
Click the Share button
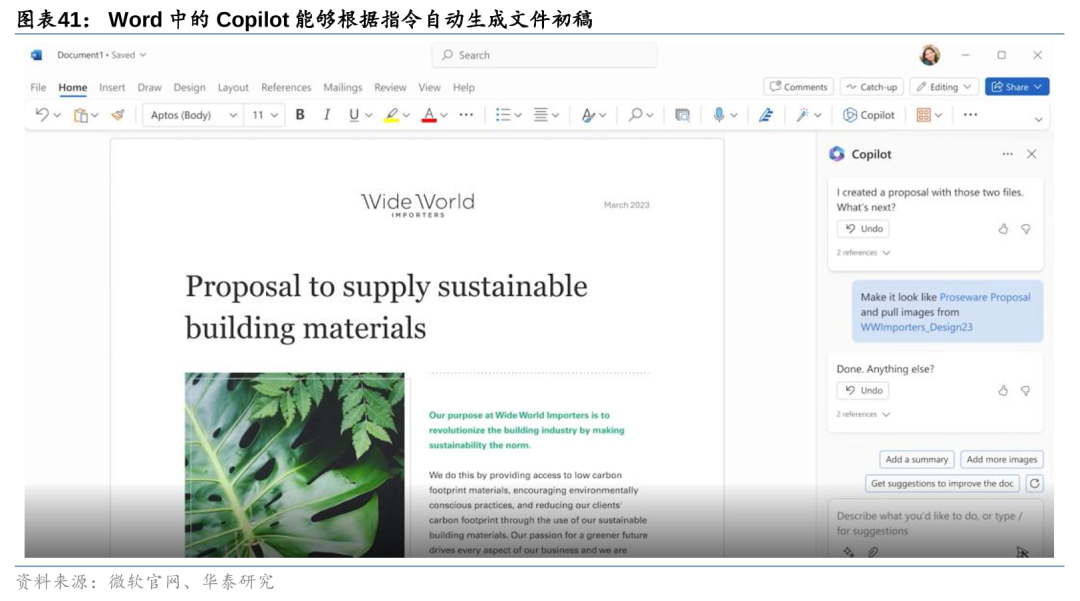click(1017, 87)
